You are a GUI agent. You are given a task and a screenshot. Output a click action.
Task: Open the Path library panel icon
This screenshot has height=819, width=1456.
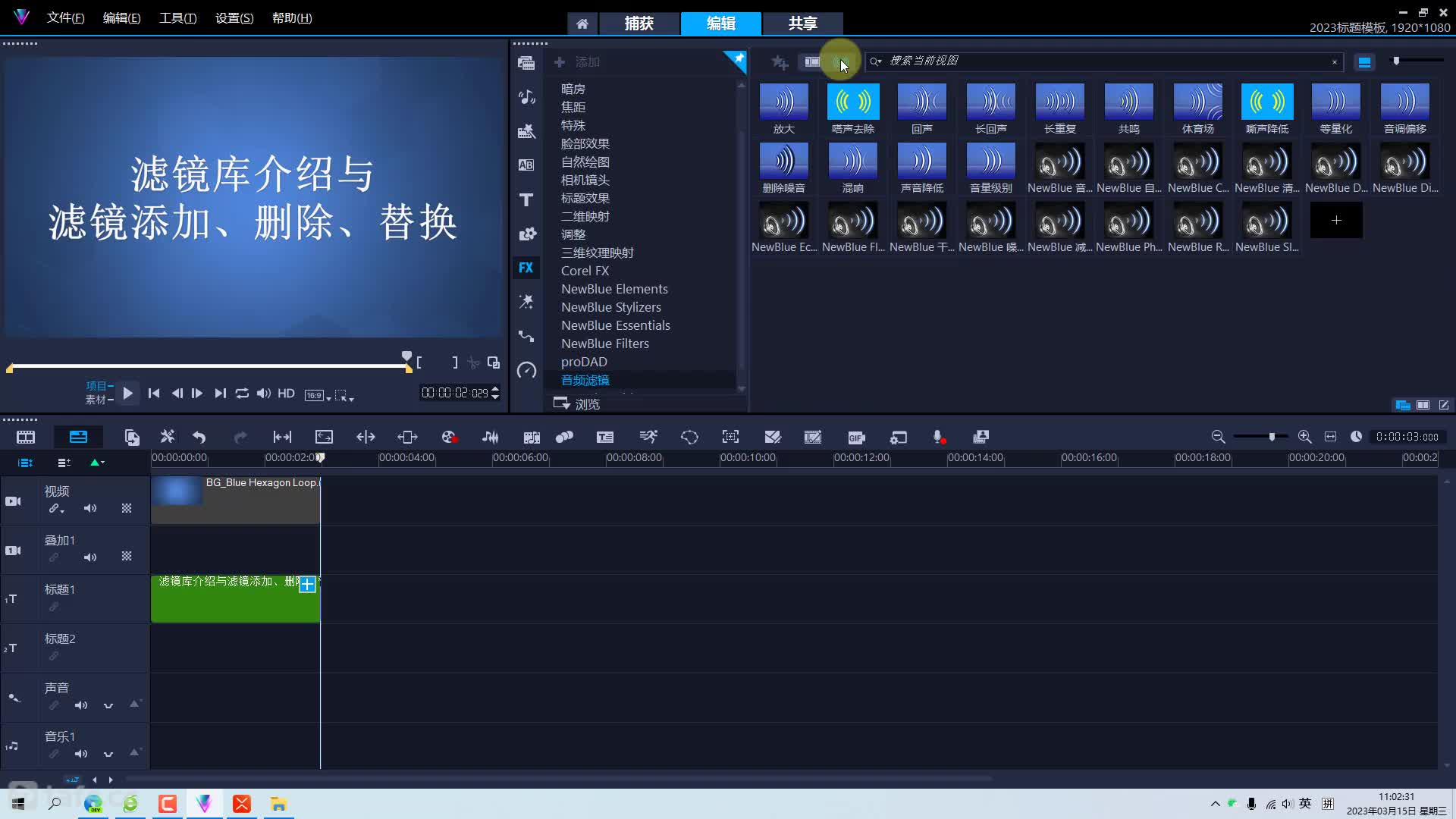pyautogui.click(x=526, y=336)
